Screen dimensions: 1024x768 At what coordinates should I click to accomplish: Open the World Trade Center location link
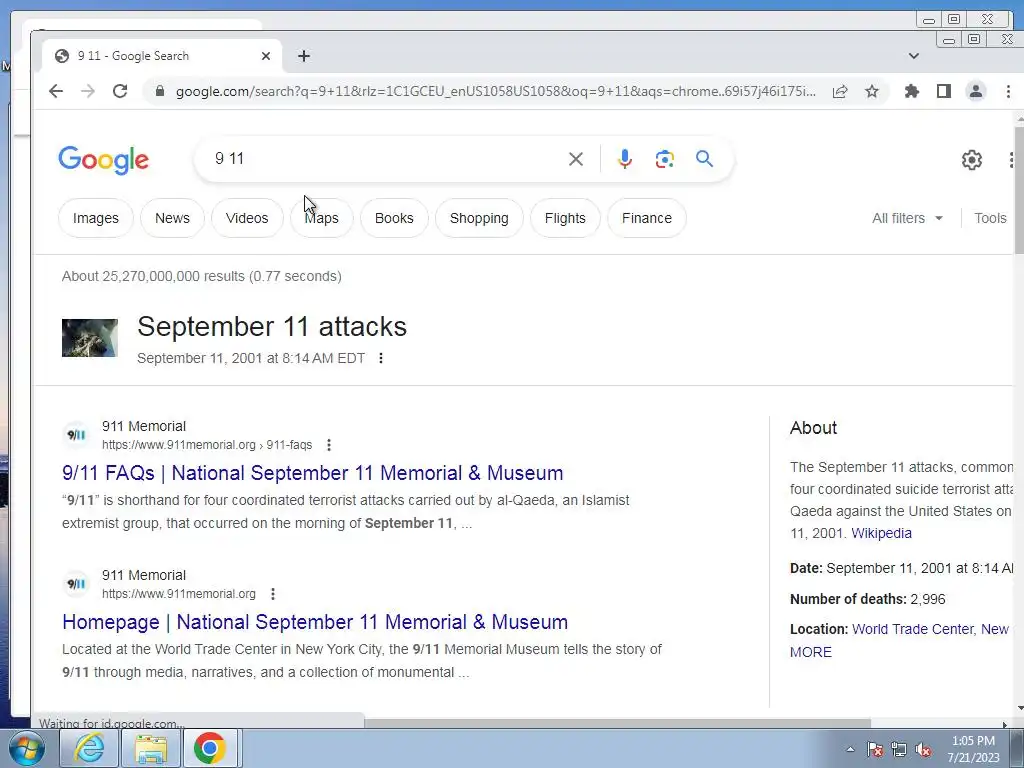pos(931,629)
